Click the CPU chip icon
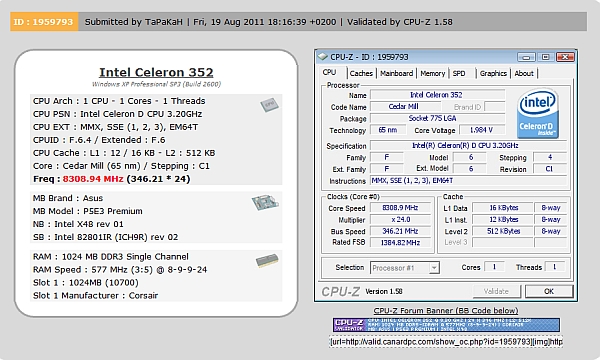 click(269, 104)
